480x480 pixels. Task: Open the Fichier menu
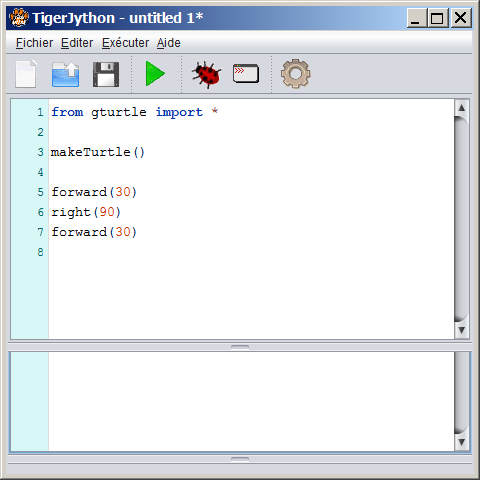(x=34, y=43)
